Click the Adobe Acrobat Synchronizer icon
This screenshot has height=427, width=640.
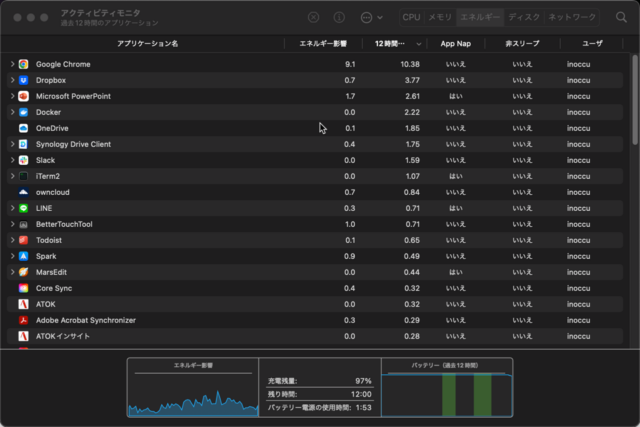(23, 320)
